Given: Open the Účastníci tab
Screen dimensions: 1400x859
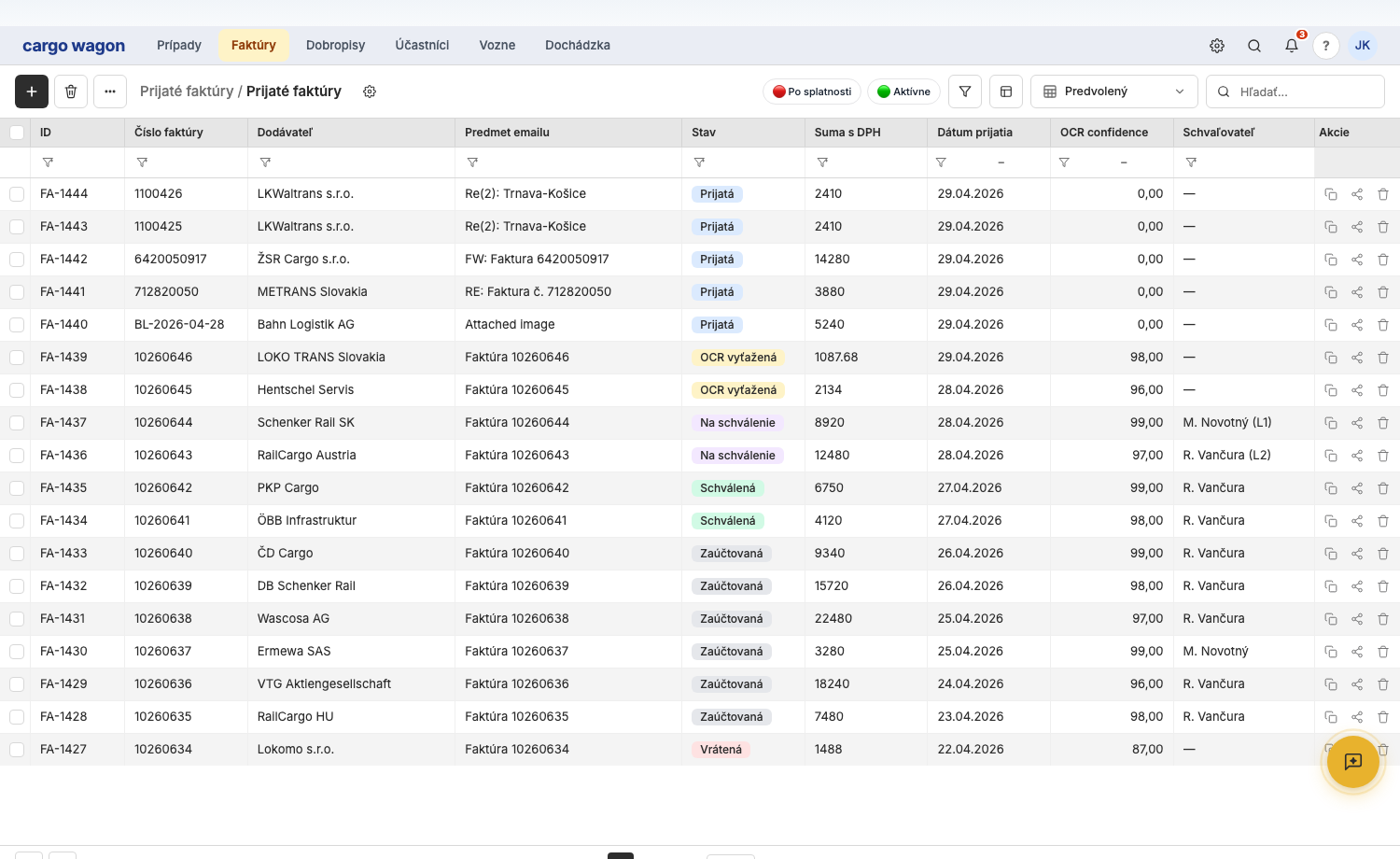Looking at the screenshot, I should [422, 46].
